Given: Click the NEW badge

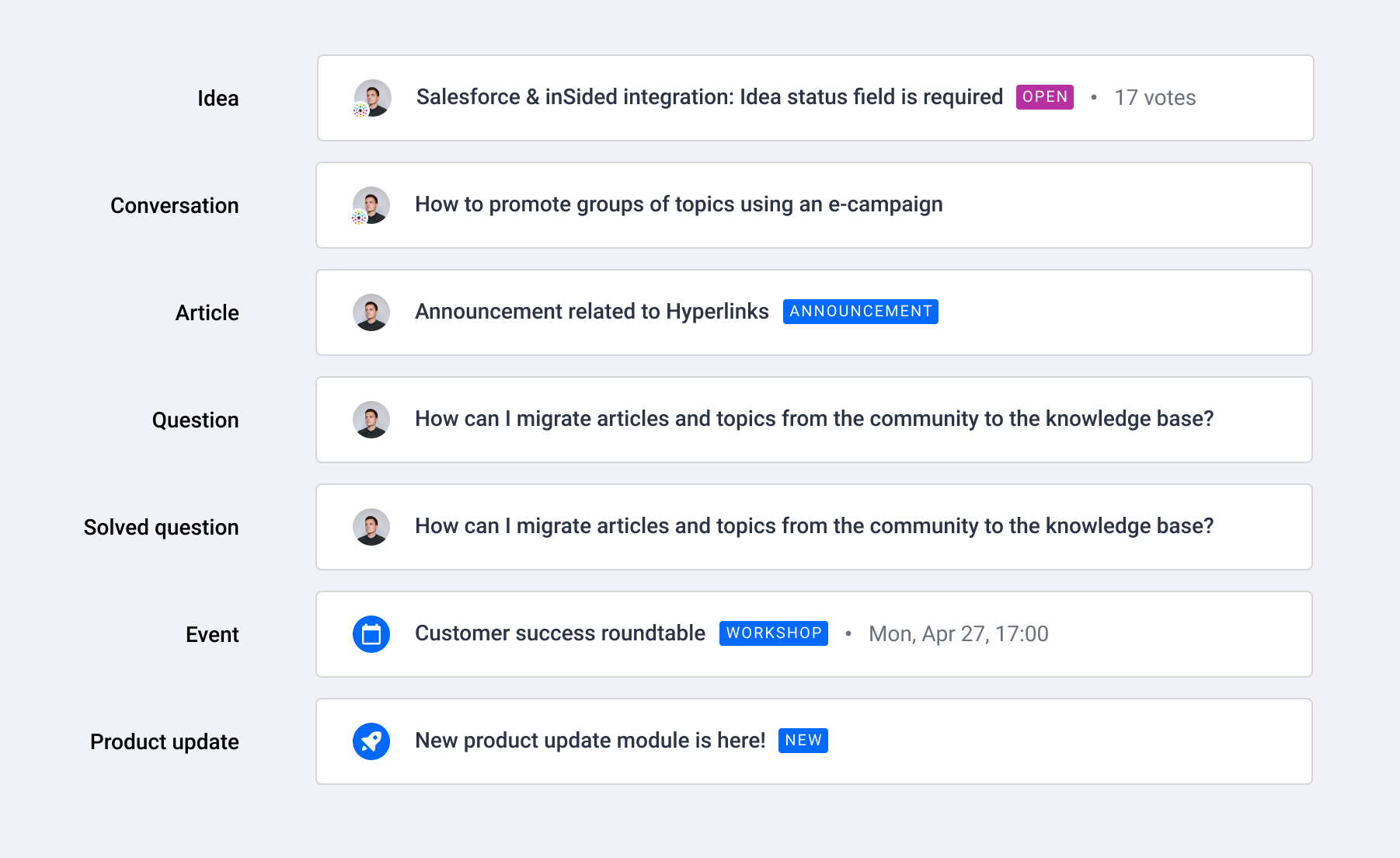Looking at the screenshot, I should 803,741.
